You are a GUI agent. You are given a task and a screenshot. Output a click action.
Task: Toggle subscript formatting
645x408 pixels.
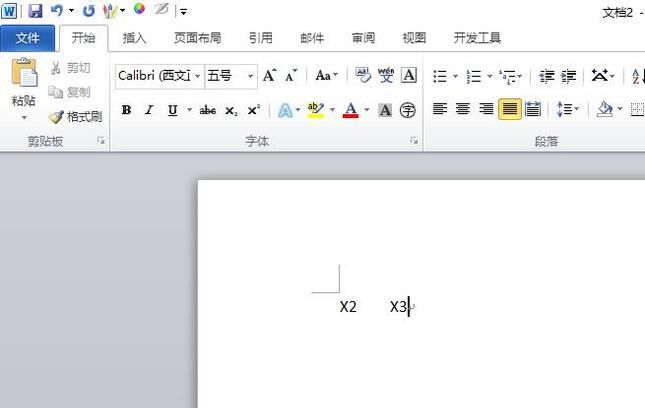click(x=231, y=110)
